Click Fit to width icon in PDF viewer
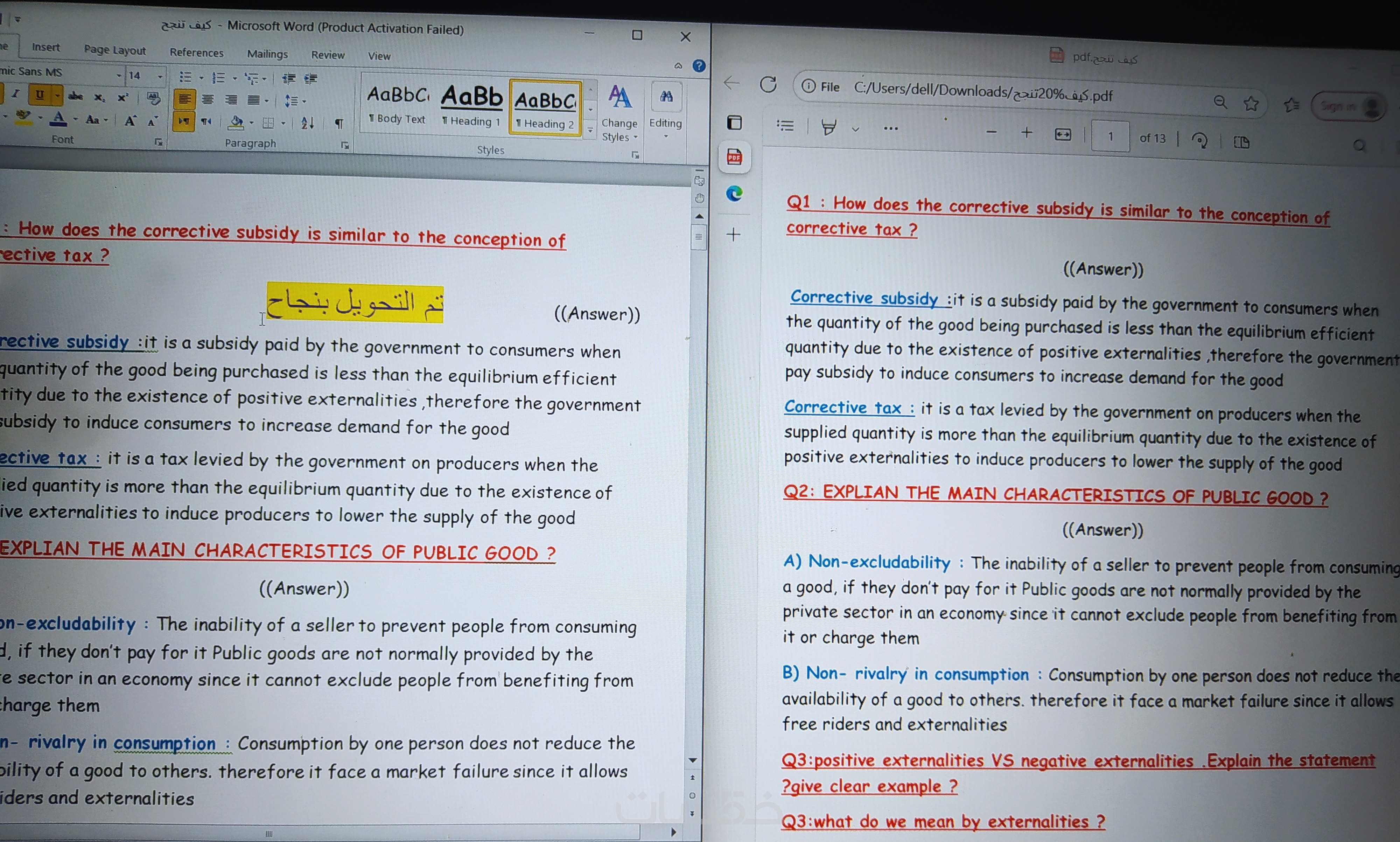Image resolution: width=1400 pixels, height=842 pixels. tap(1063, 134)
